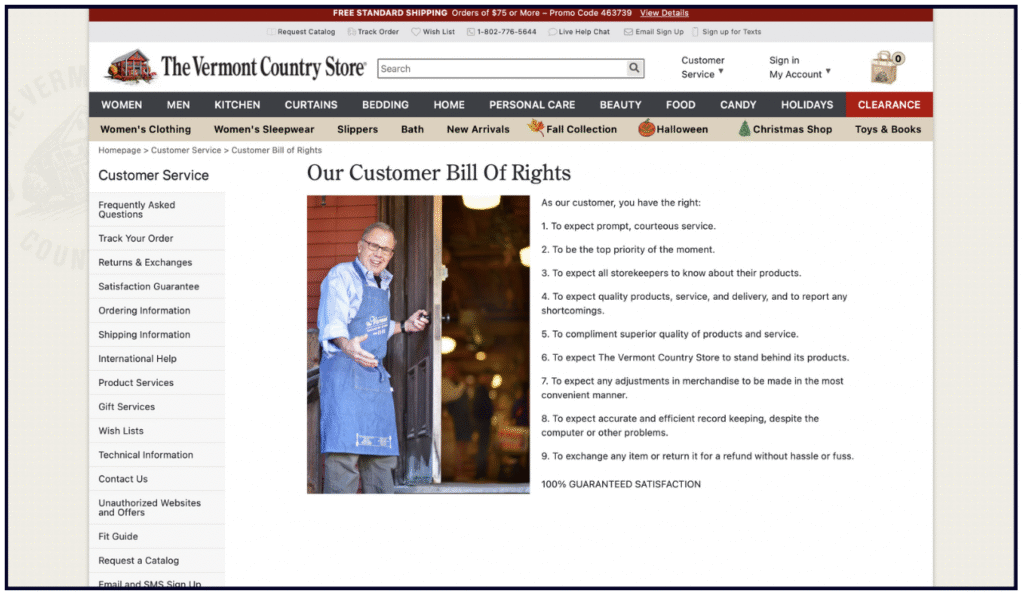
Task: Select the KITCHEN menu item
Action: (237, 105)
